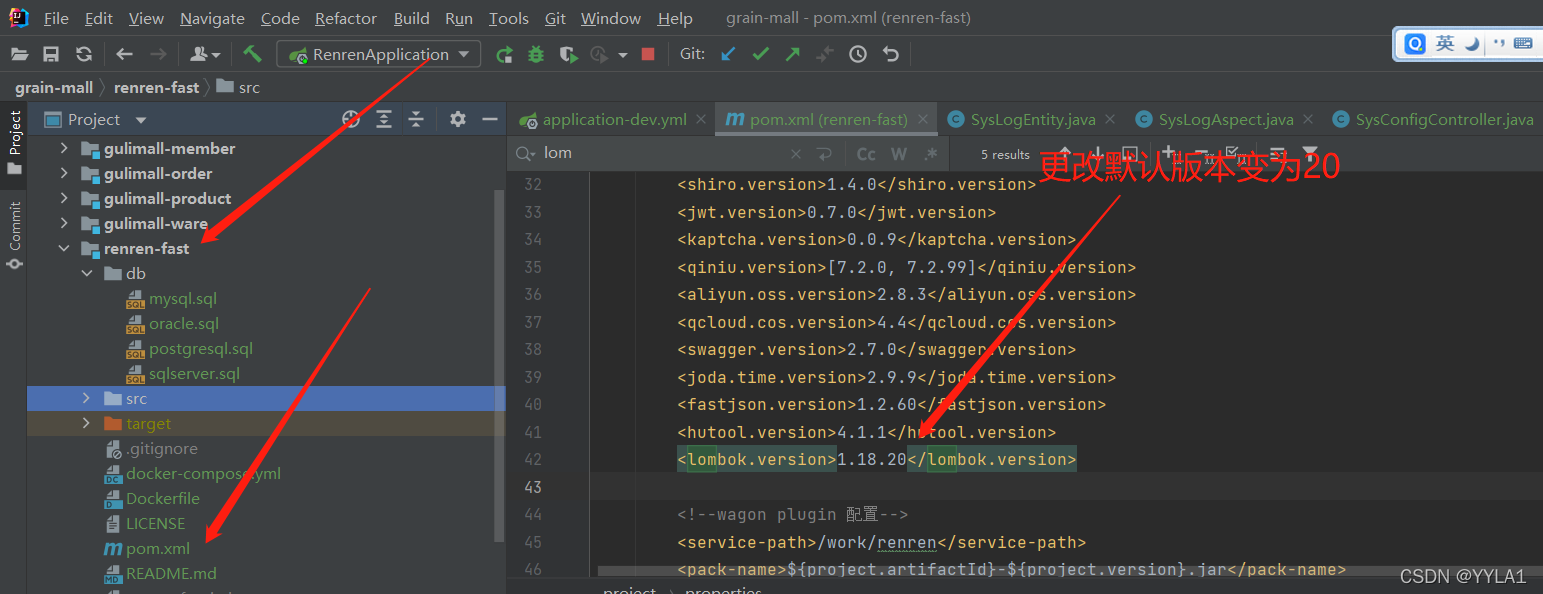Stop the running app with red square
Viewport: 1543px width, 594px height.
(648, 54)
